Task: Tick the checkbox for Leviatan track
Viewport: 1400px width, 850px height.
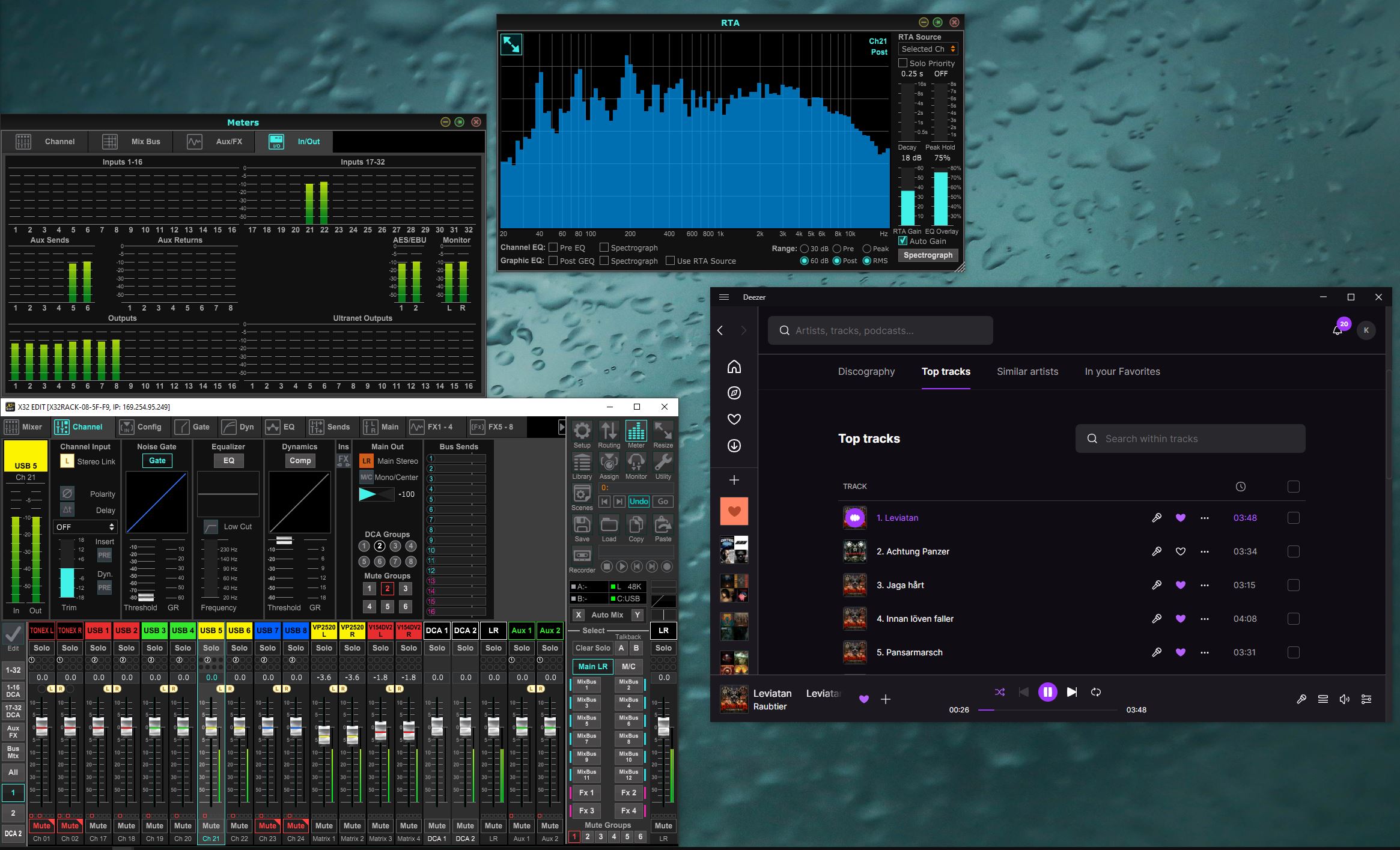Action: coord(1294,518)
